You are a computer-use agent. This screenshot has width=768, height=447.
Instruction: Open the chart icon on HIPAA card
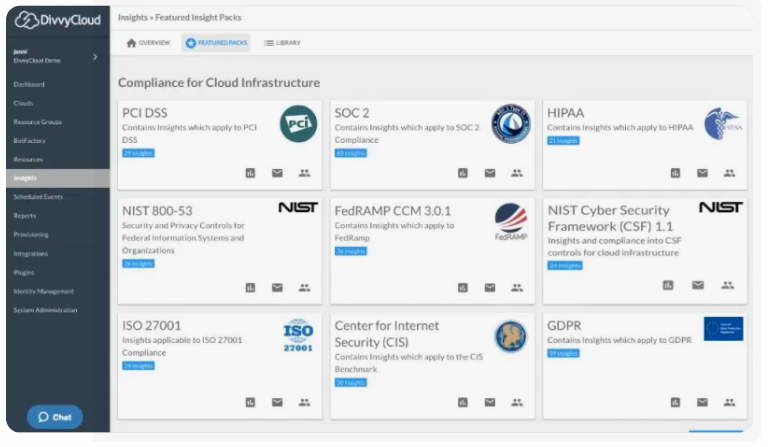tap(675, 173)
